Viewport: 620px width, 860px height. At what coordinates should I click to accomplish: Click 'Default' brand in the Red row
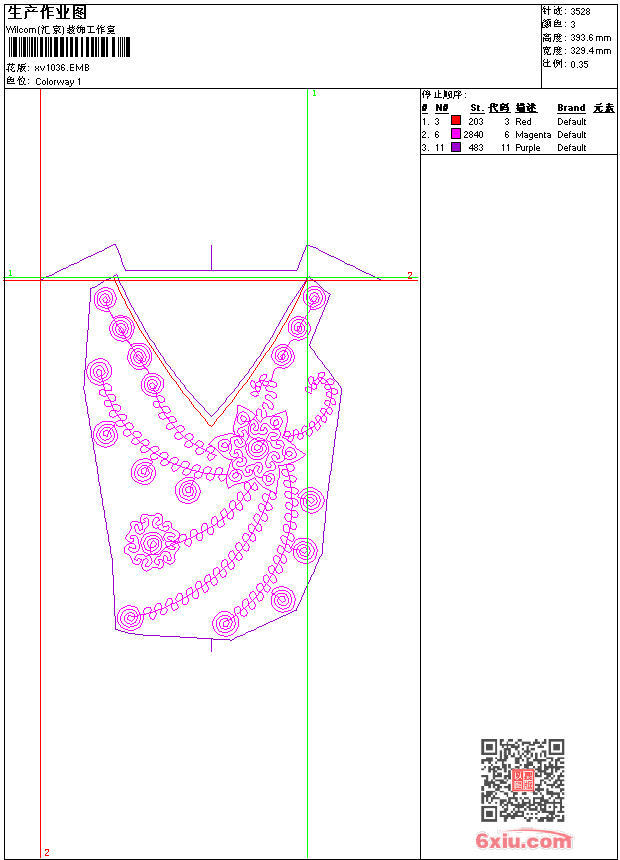(x=572, y=121)
